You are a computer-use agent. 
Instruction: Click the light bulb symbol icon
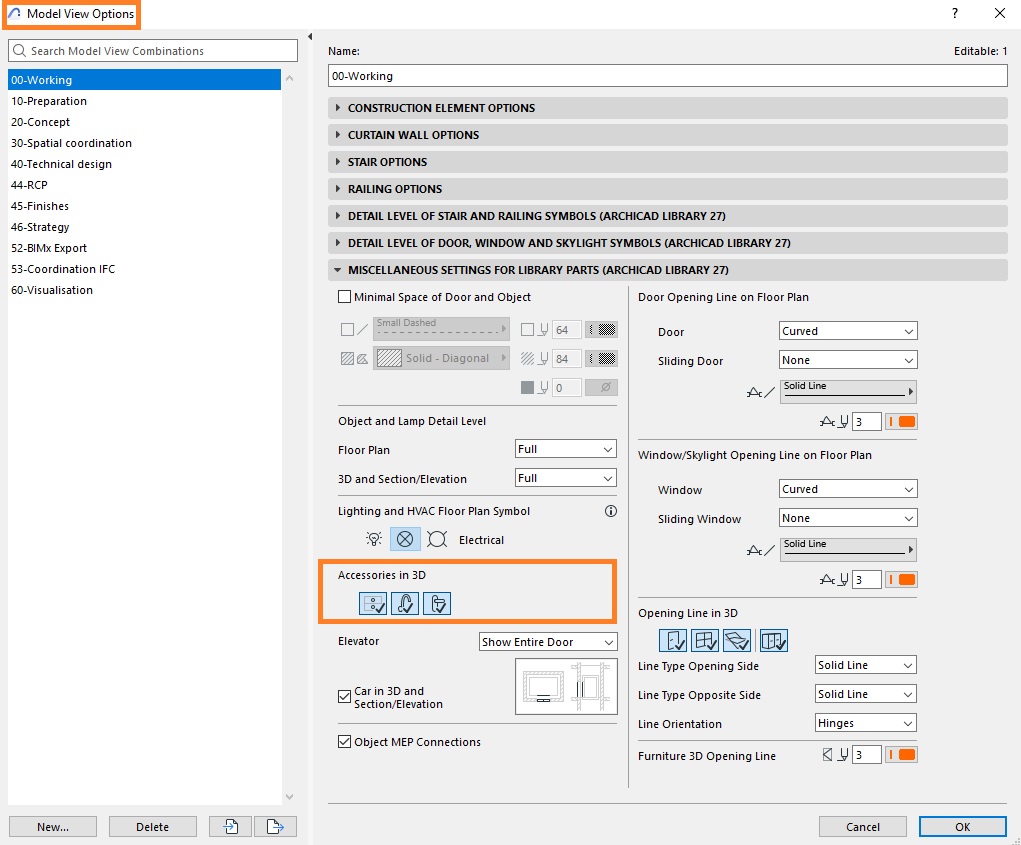tap(374, 539)
